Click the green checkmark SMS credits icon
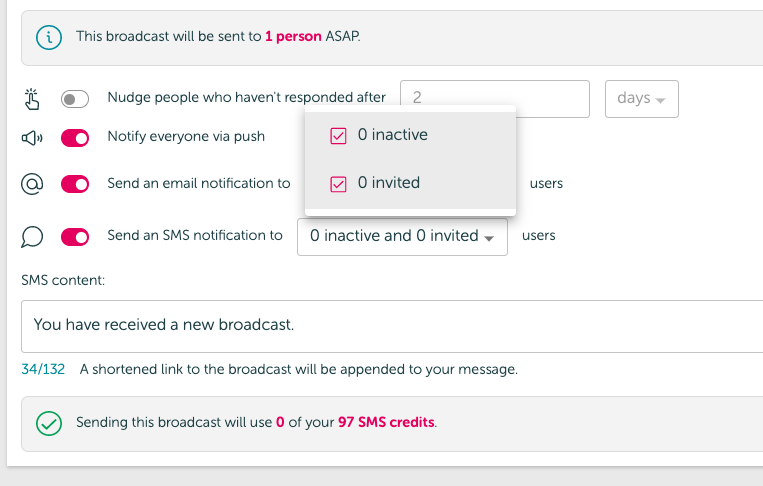763x486 pixels. pos(49,423)
